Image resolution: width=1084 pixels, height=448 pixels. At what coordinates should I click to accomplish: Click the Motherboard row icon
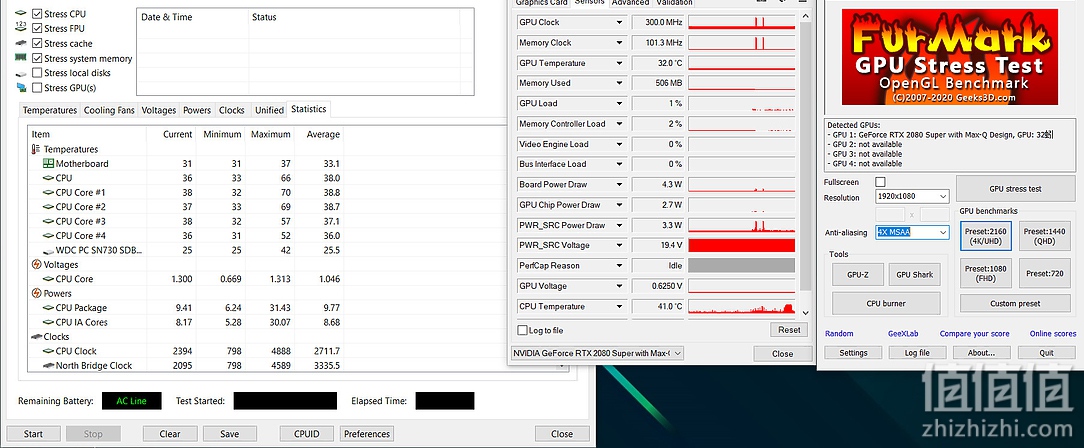pyautogui.click(x=48, y=164)
